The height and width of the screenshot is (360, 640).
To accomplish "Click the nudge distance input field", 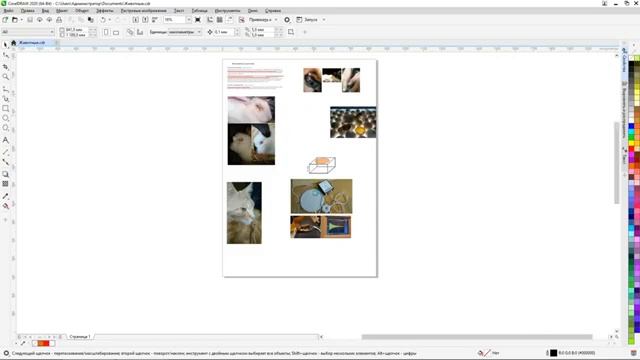I will click(224, 32).
